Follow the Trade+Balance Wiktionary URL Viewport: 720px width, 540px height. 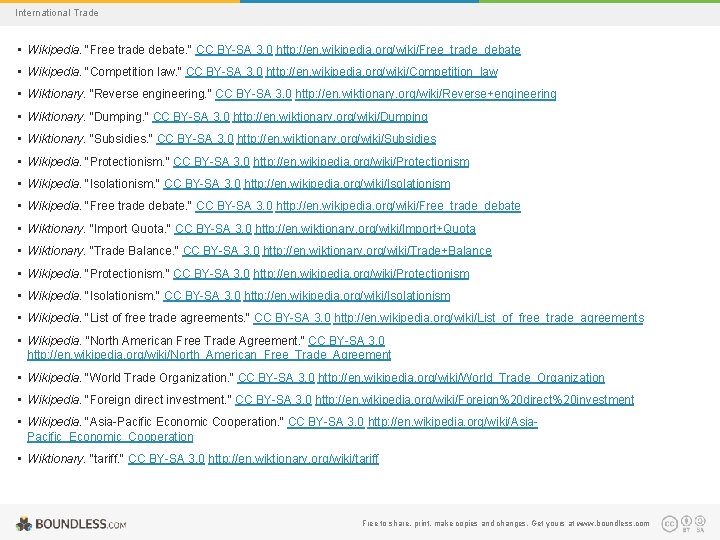click(377, 251)
